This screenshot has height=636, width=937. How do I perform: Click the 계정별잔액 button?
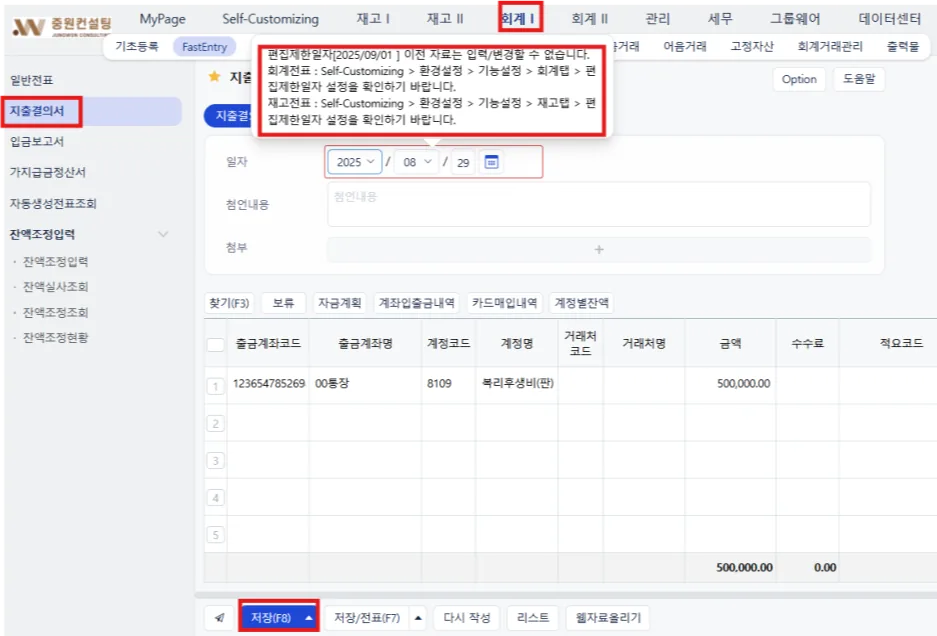581,303
